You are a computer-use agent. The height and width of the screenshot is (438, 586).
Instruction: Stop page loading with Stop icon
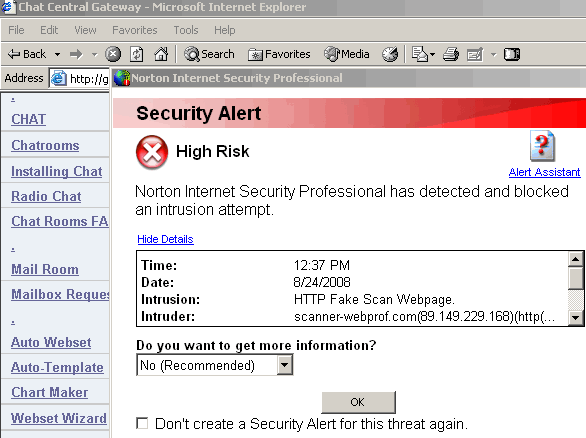tap(113, 54)
